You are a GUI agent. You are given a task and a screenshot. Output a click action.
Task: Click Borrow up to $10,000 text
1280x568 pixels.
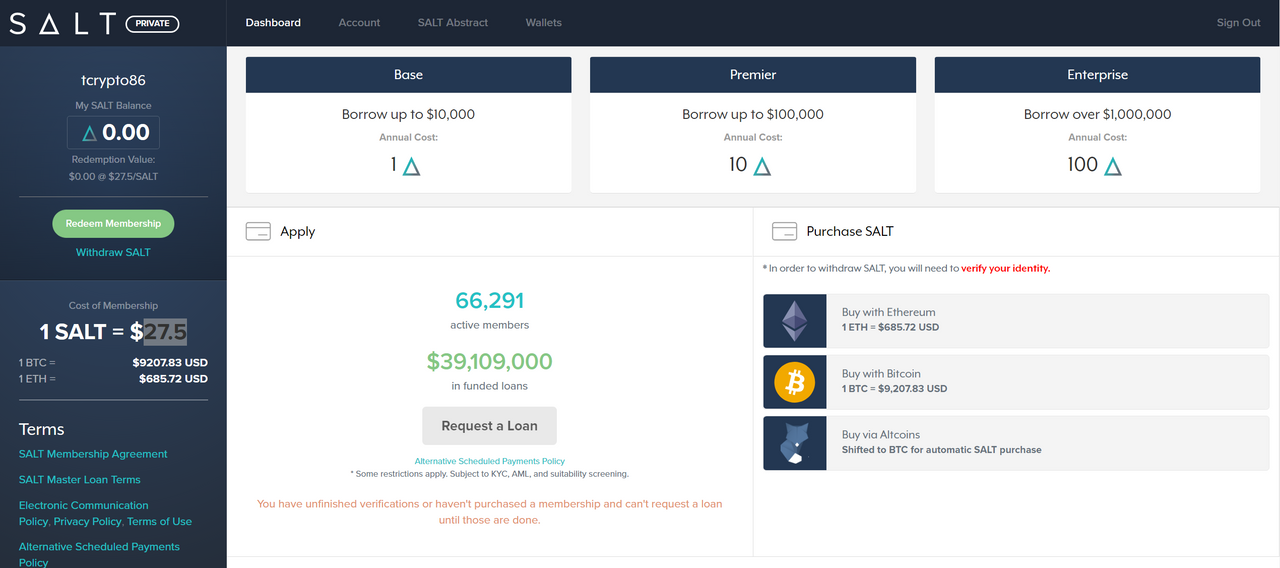pos(408,114)
